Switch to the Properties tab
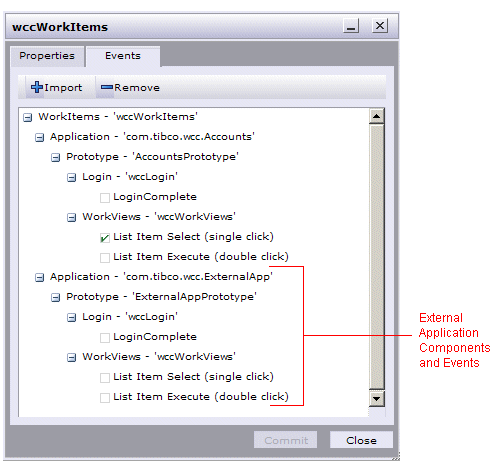The height and width of the screenshot is (474, 496). (x=47, y=56)
